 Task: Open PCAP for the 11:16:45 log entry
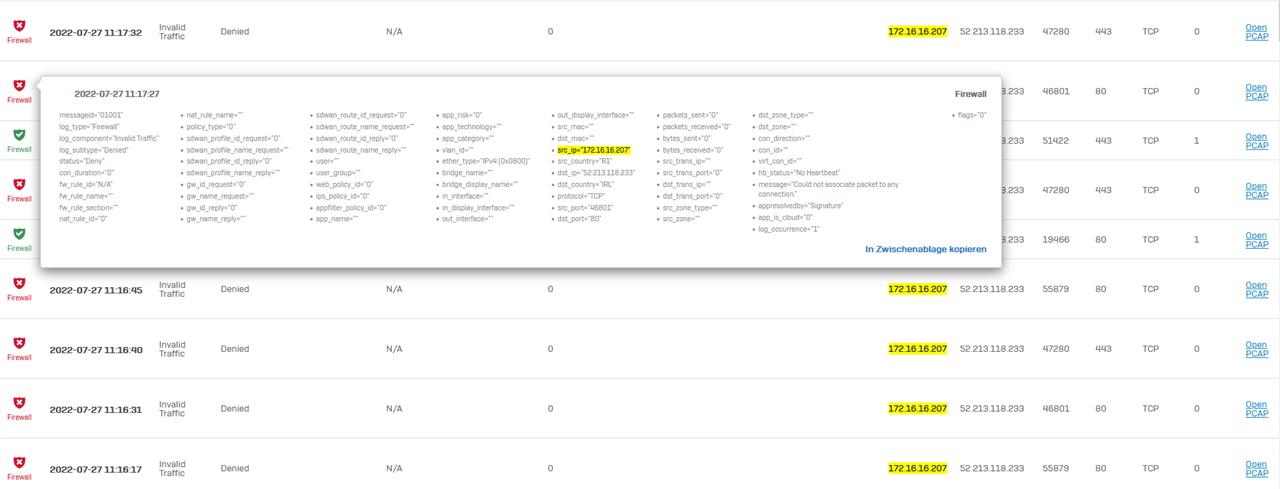click(x=1256, y=289)
